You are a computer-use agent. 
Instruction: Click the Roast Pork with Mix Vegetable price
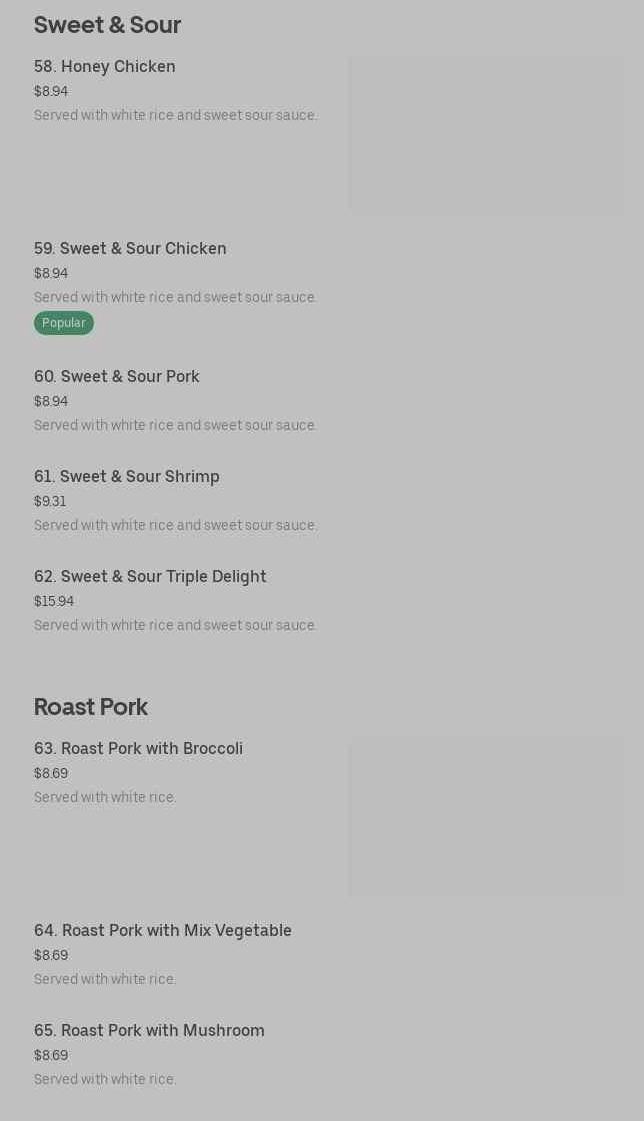coord(51,956)
